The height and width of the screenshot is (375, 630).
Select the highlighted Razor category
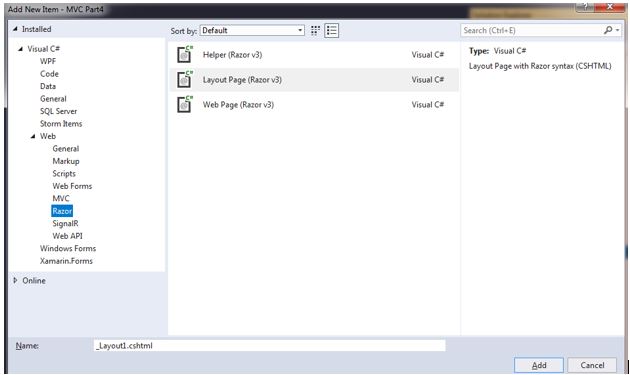[x=62, y=211]
